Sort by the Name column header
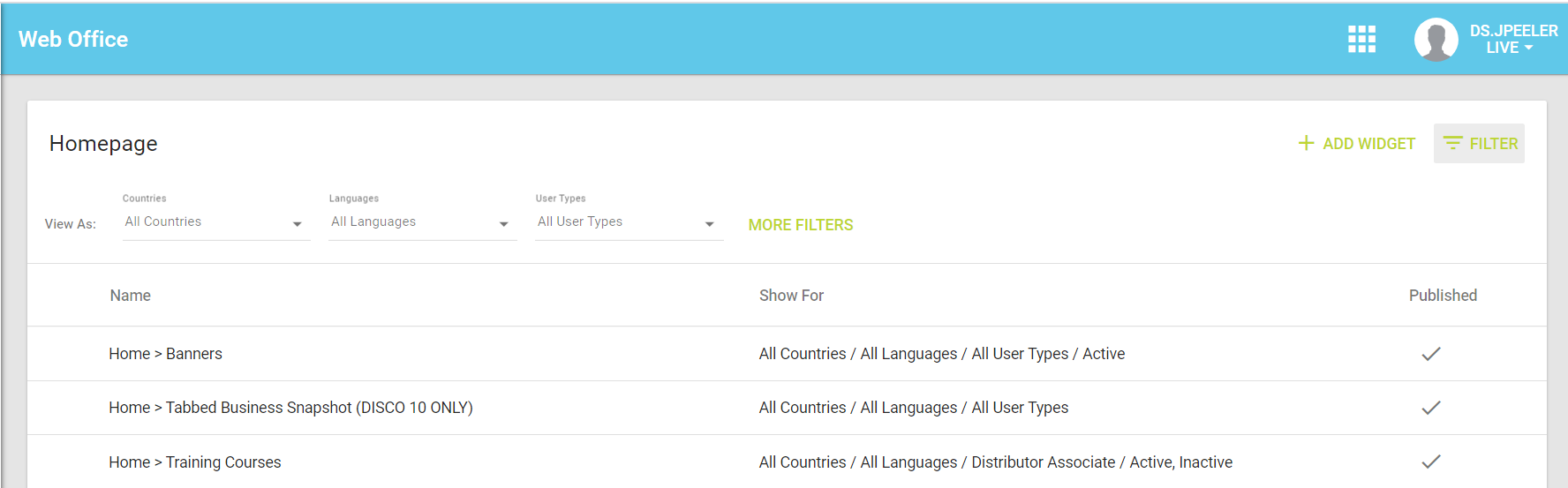1568x488 pixels. 131,296
